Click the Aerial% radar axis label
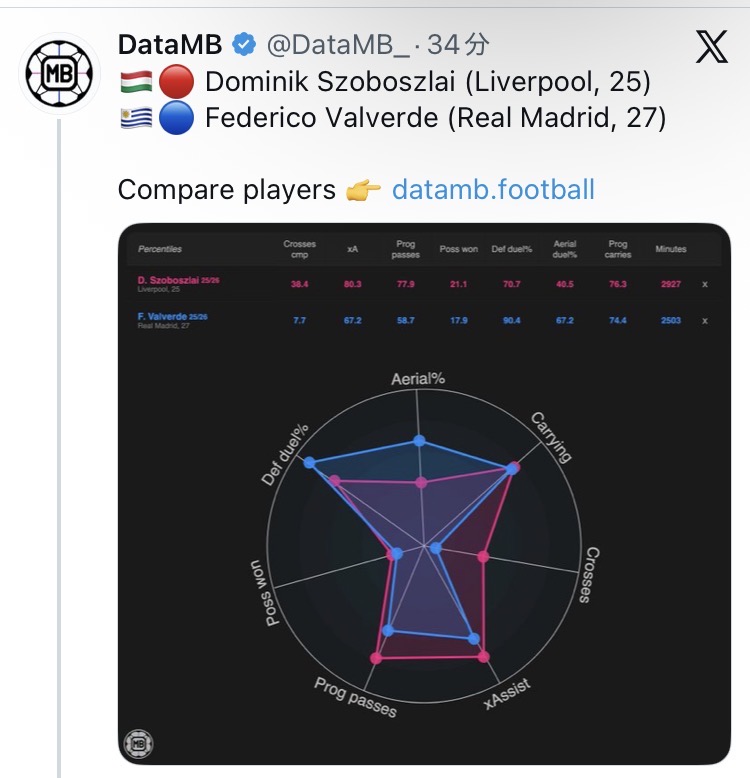The width and height of the screenshot is (750, 778). point(418,379)
